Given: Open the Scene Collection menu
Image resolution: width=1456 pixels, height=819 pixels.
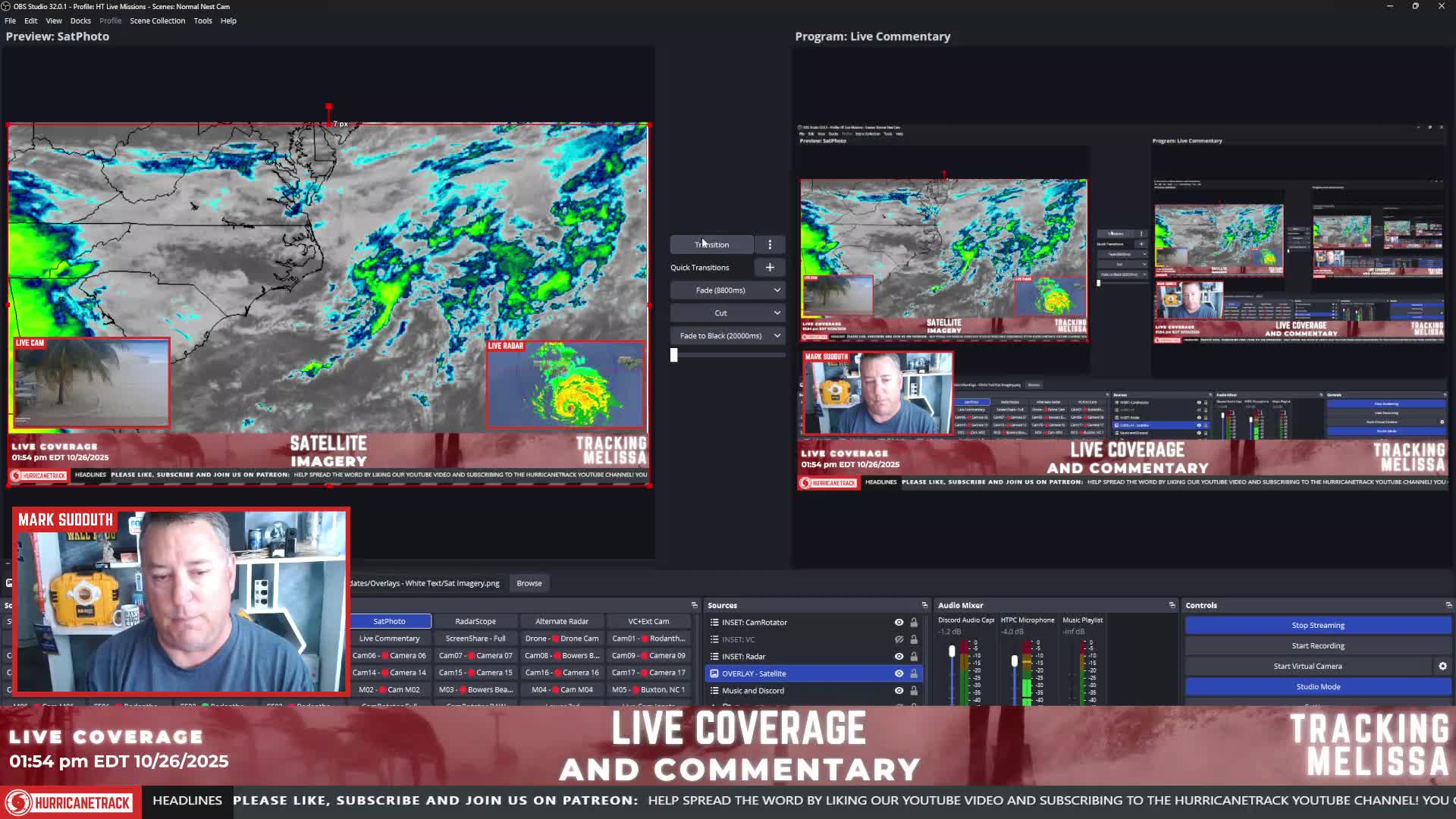Looking at the screenshot, I should pyautogui.click(x=157, y=20).
